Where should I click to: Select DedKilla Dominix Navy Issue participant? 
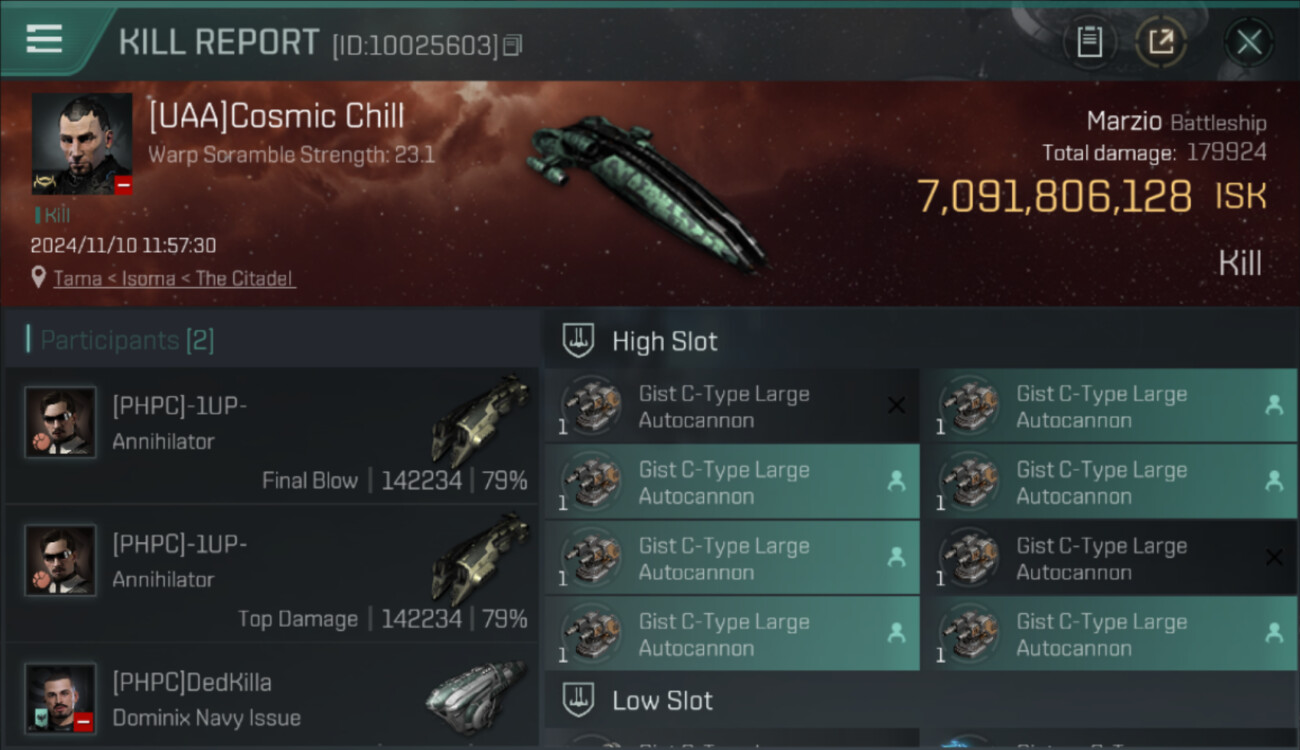point(272,697)
